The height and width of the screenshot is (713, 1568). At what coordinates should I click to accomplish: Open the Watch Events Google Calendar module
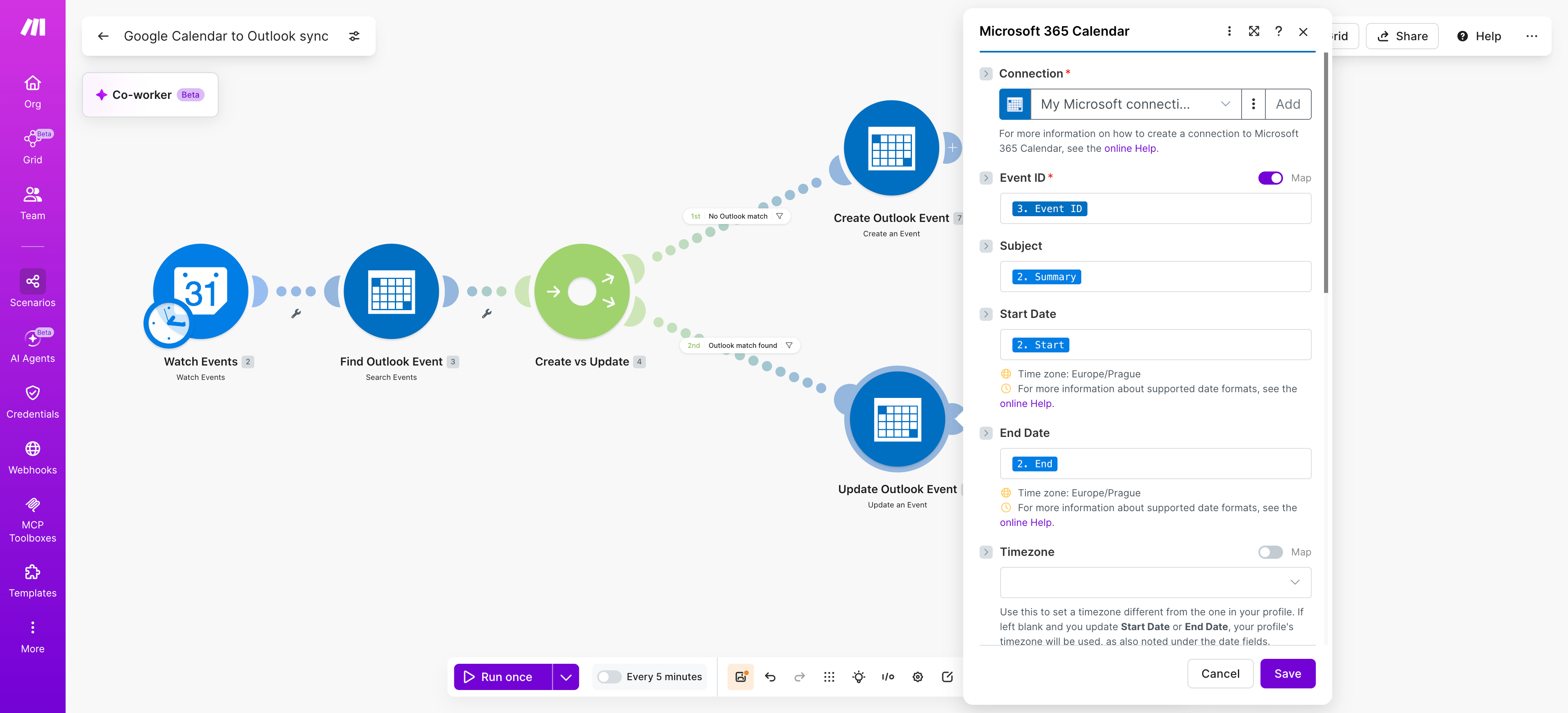(200, 291)
